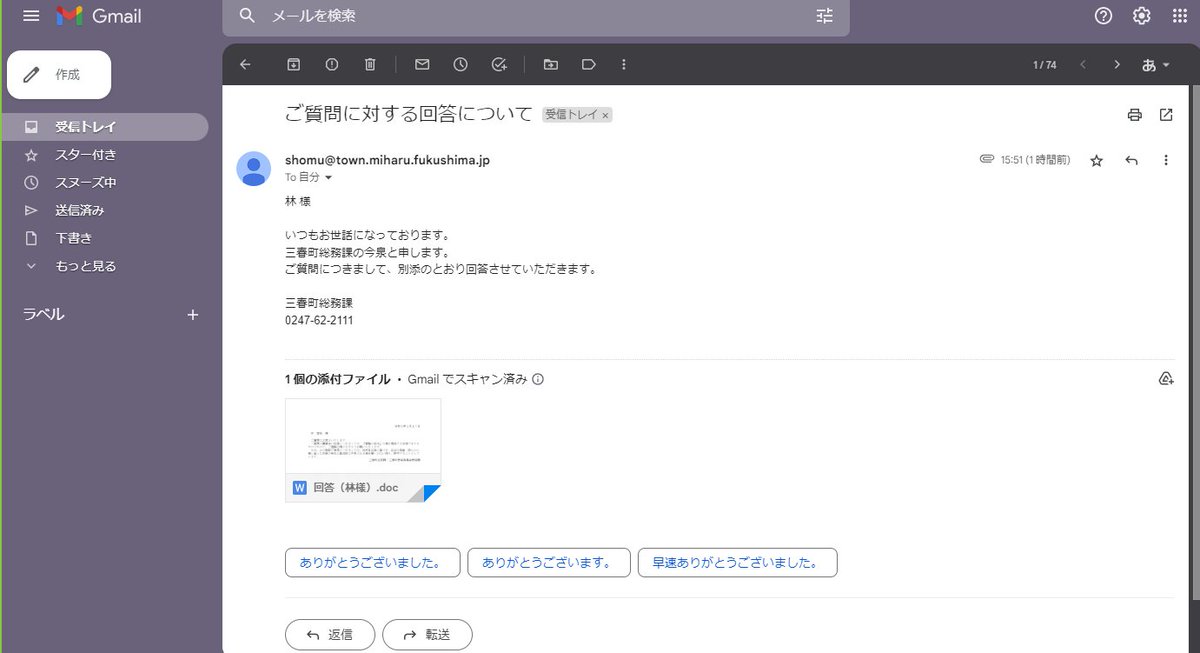Click phone number 0247-62-2111
This screenshot has height=653, width=1200.
[319, 321]
